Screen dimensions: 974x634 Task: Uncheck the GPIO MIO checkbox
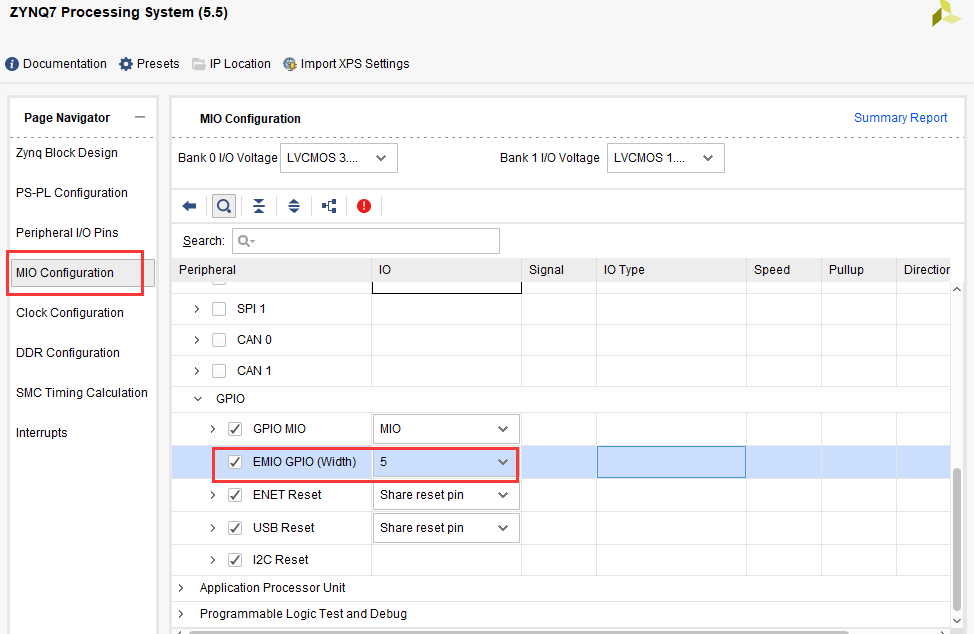(235, 429)
